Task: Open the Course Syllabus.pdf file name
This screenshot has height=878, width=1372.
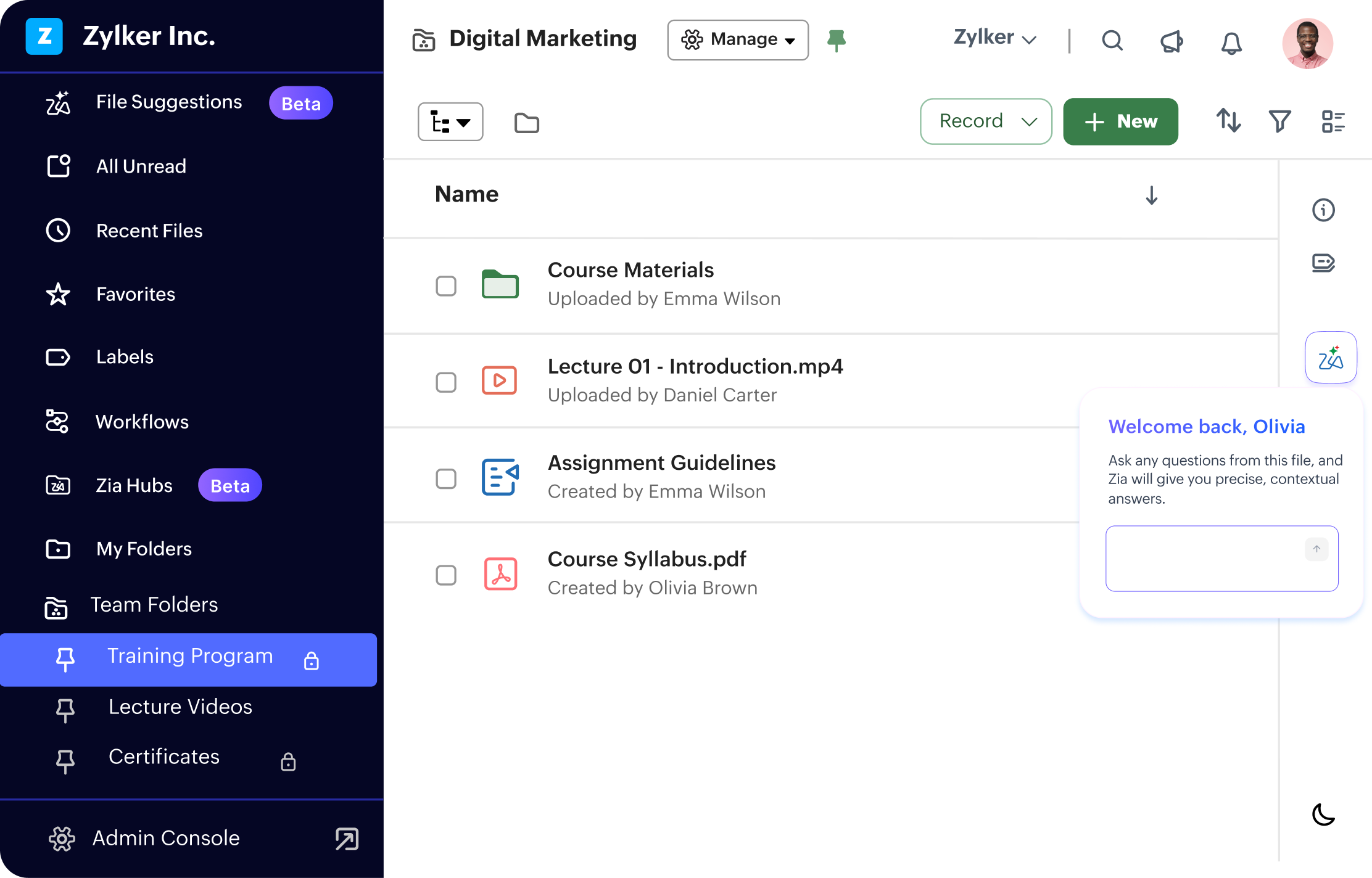Action: 647,559
